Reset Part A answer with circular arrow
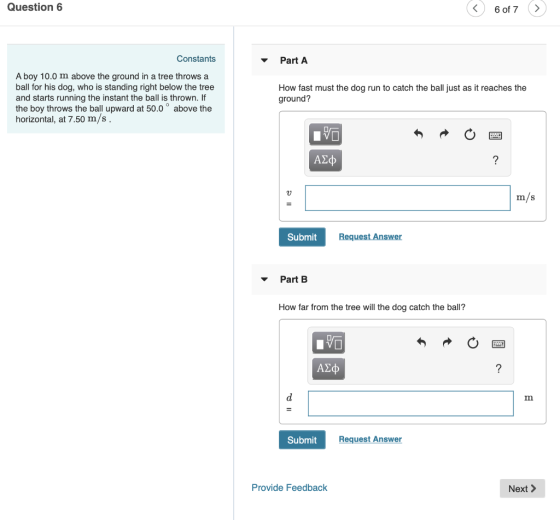560x520 pixels. click(470, 135)
